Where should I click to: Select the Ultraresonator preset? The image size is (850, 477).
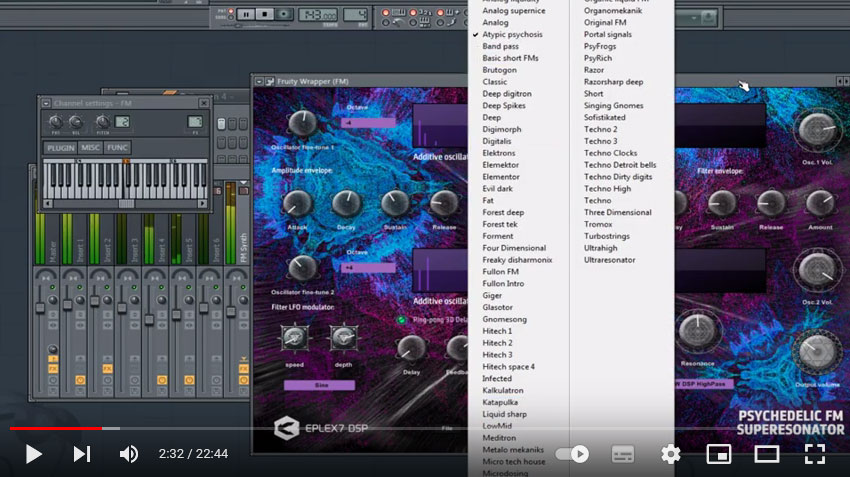pyautogui.click(x=609, y=260)
